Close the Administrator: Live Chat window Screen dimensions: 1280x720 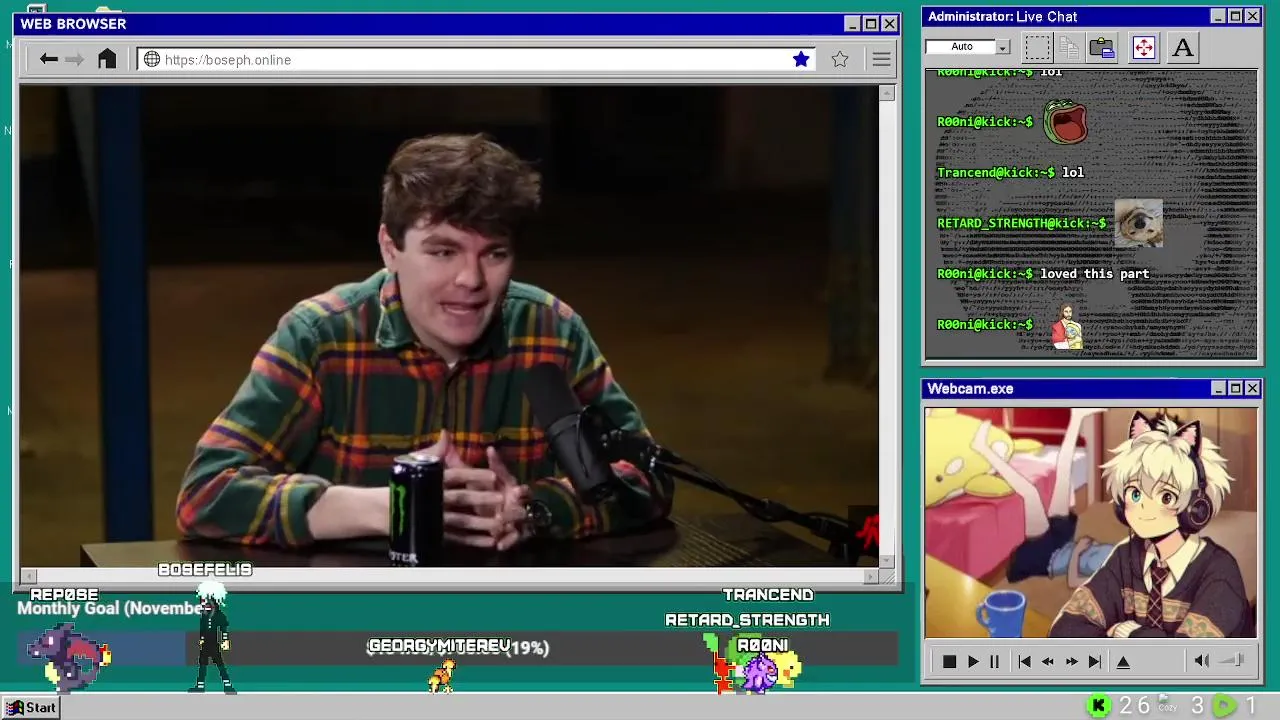(1252, 16)
